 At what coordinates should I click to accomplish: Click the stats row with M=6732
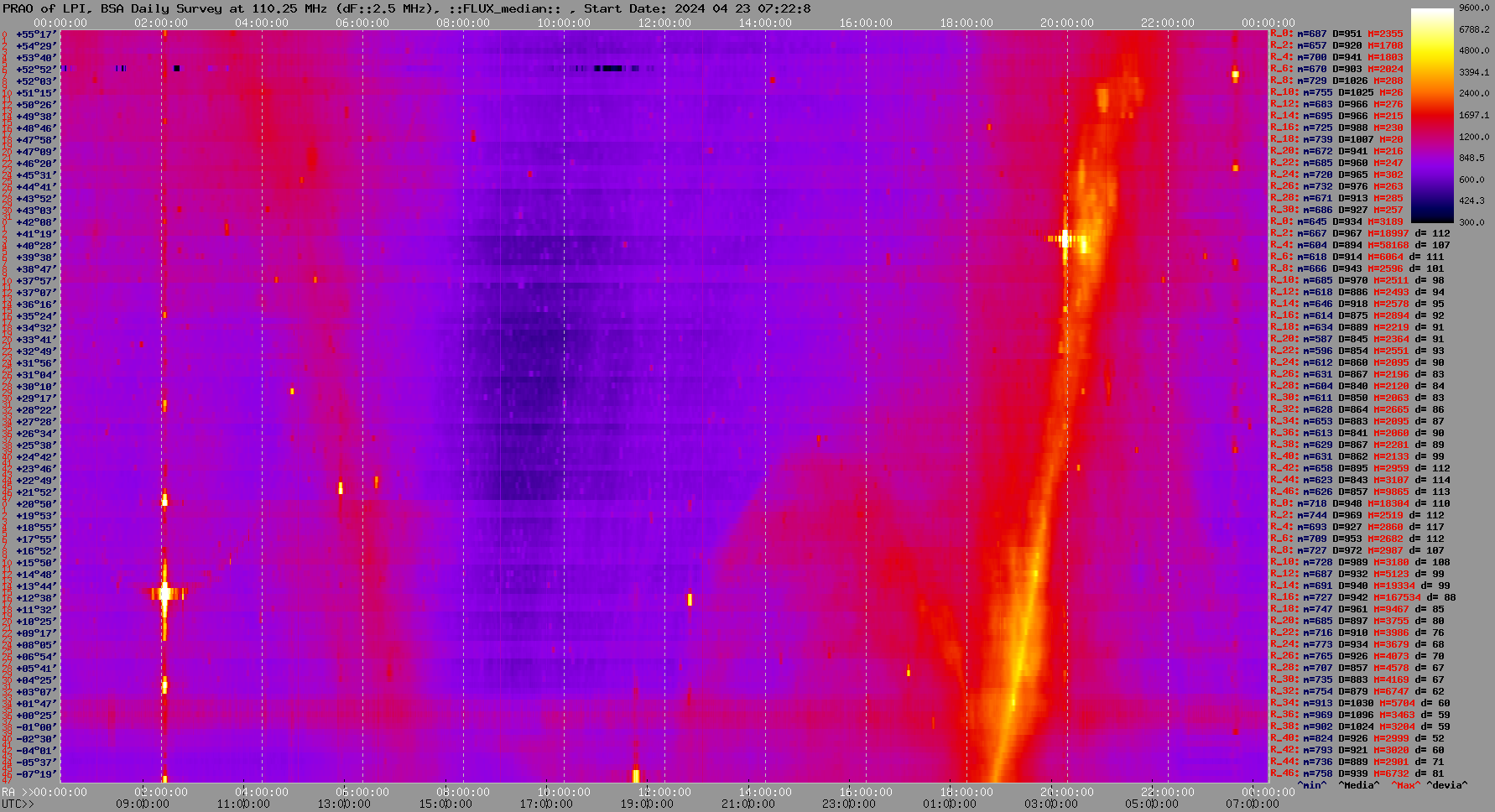[x=1357, y=774]
